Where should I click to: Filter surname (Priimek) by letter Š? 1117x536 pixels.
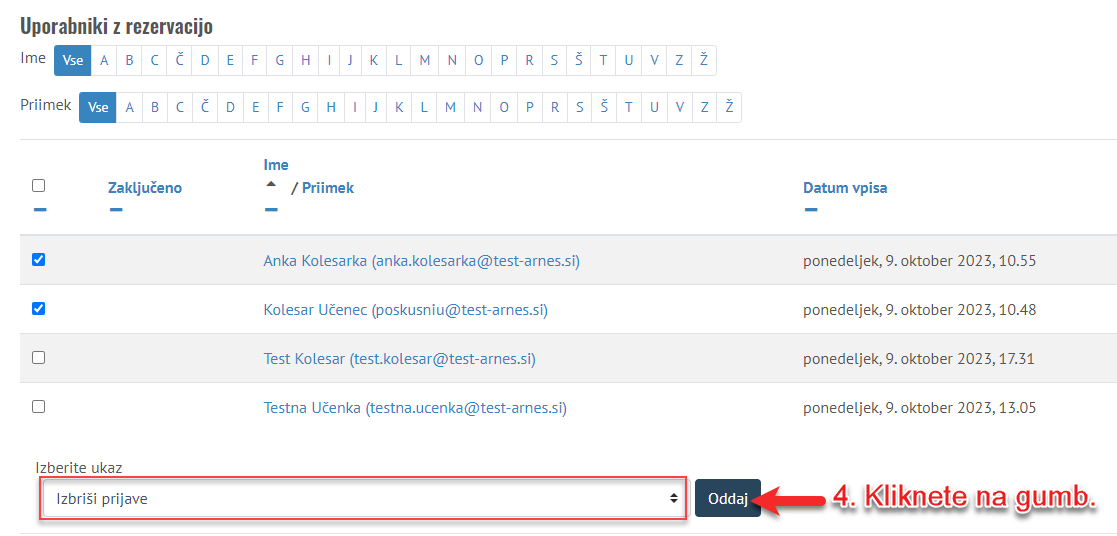tap(604, 107)
